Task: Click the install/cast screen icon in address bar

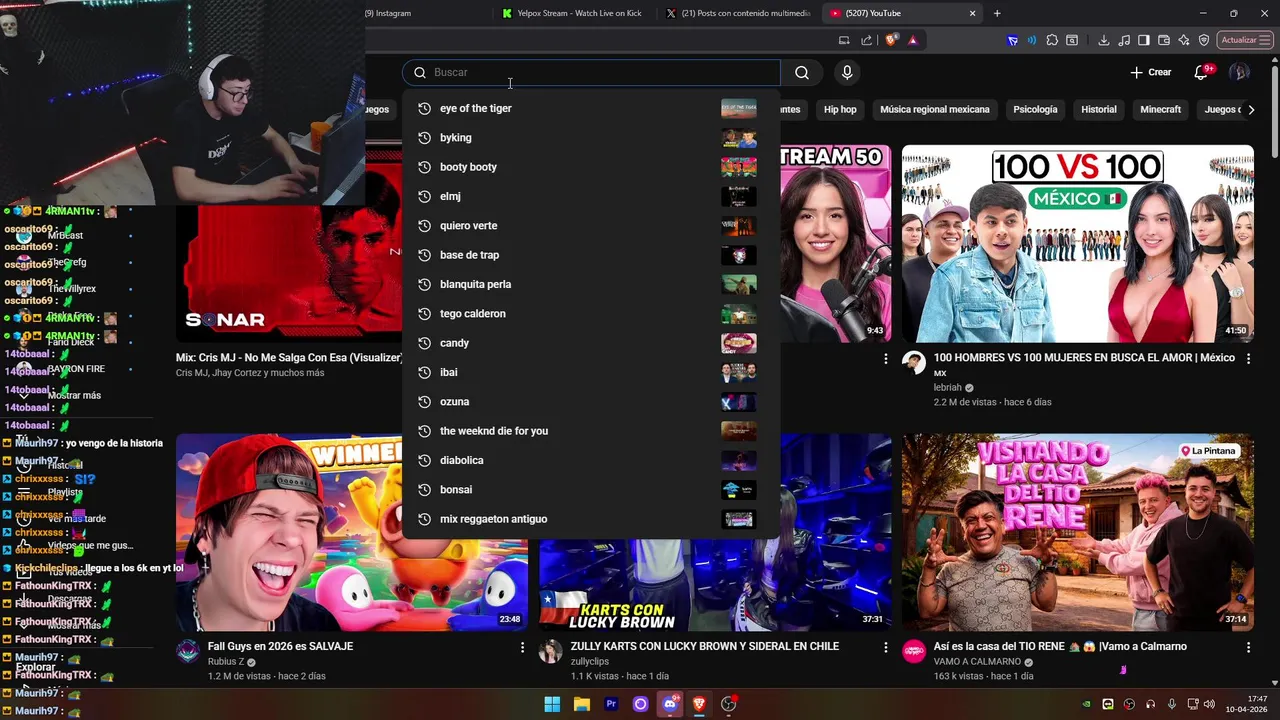Action: coord(844,40)
